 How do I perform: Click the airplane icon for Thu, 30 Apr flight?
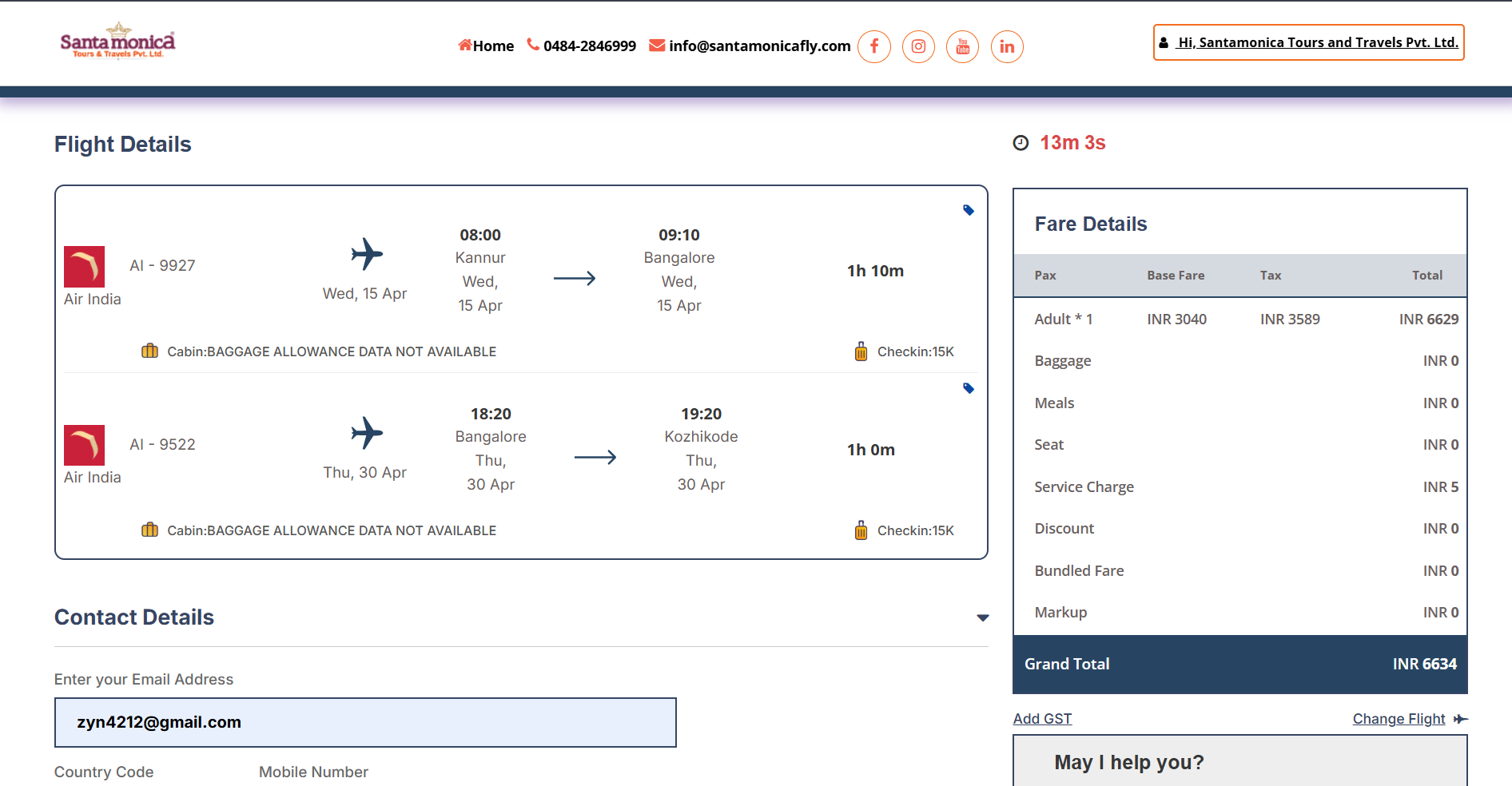(367, 433)
